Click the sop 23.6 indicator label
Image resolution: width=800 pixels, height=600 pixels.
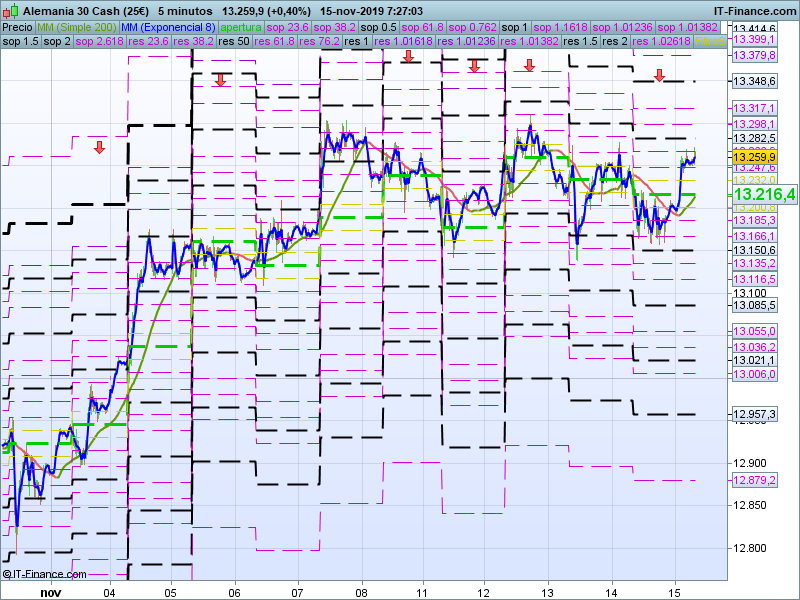point(292,27)
